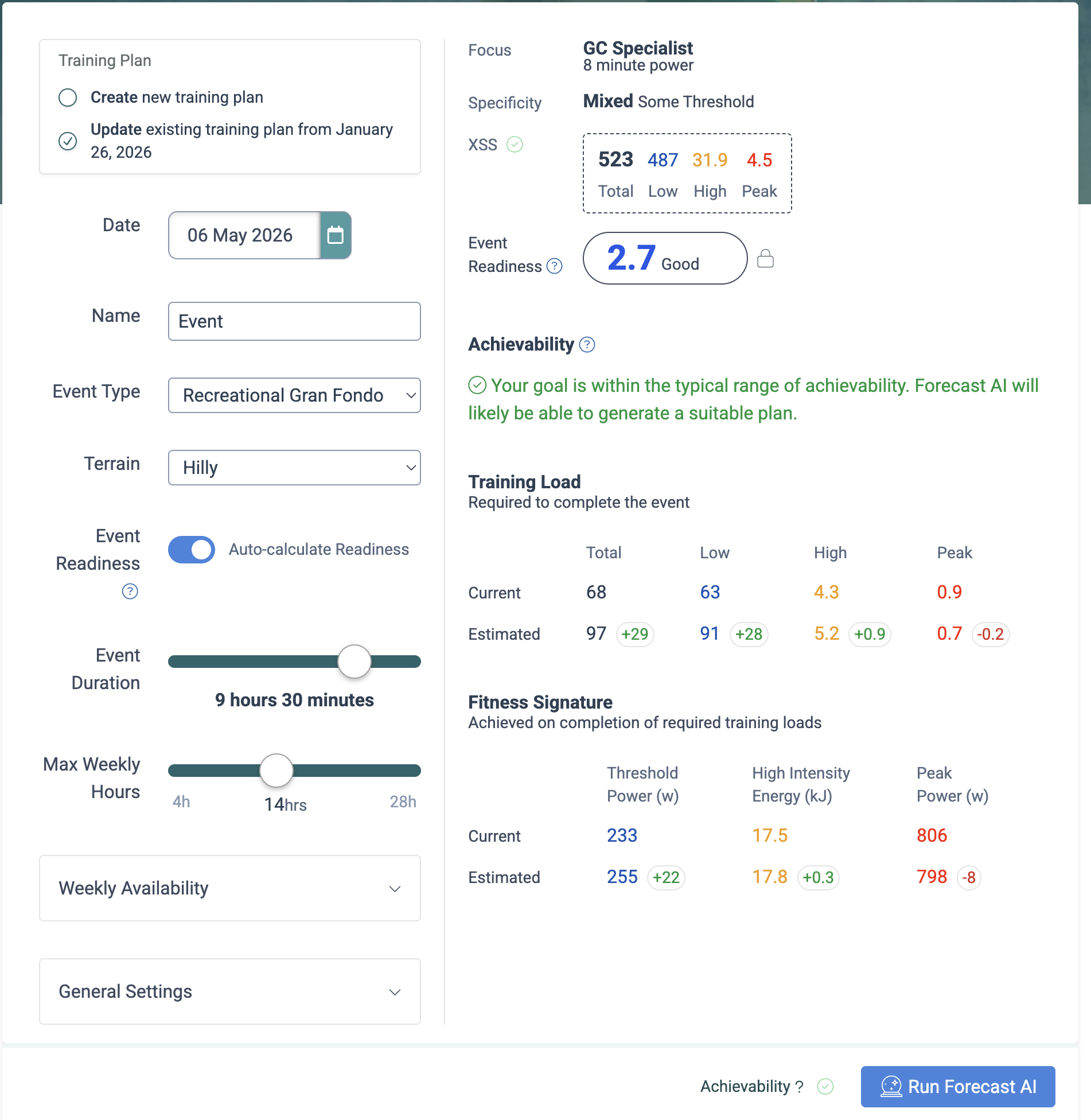Image resolution: width=1091 pixels, height=1120 pixels.
Task: Expand the Weekly Availability section
Action: pos(229,888)
